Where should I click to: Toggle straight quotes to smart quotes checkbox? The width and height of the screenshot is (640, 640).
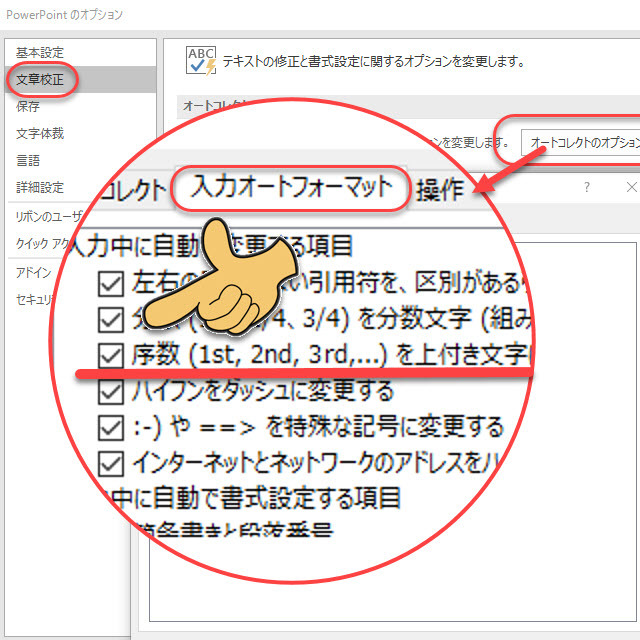pyautogui.click(x=111, y=284)
